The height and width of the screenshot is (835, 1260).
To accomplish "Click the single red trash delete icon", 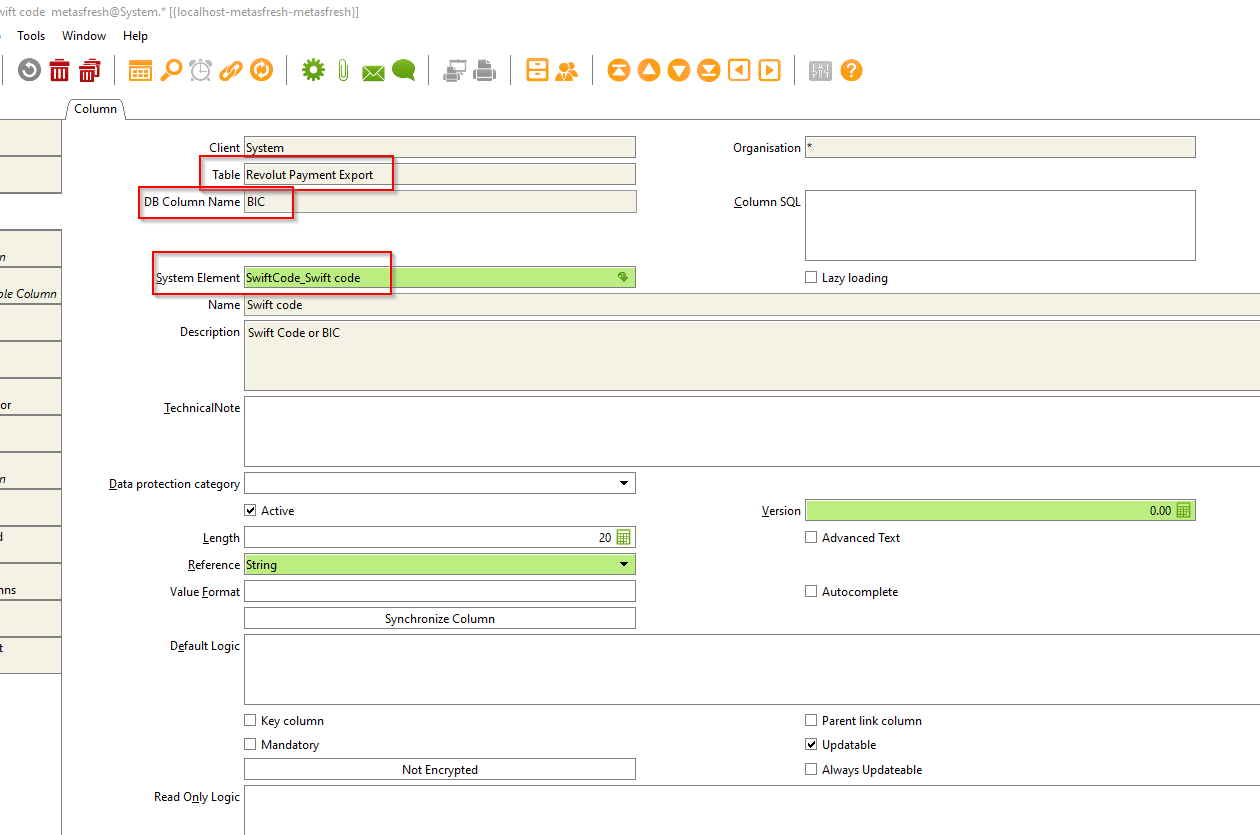I will click(60, 70).
